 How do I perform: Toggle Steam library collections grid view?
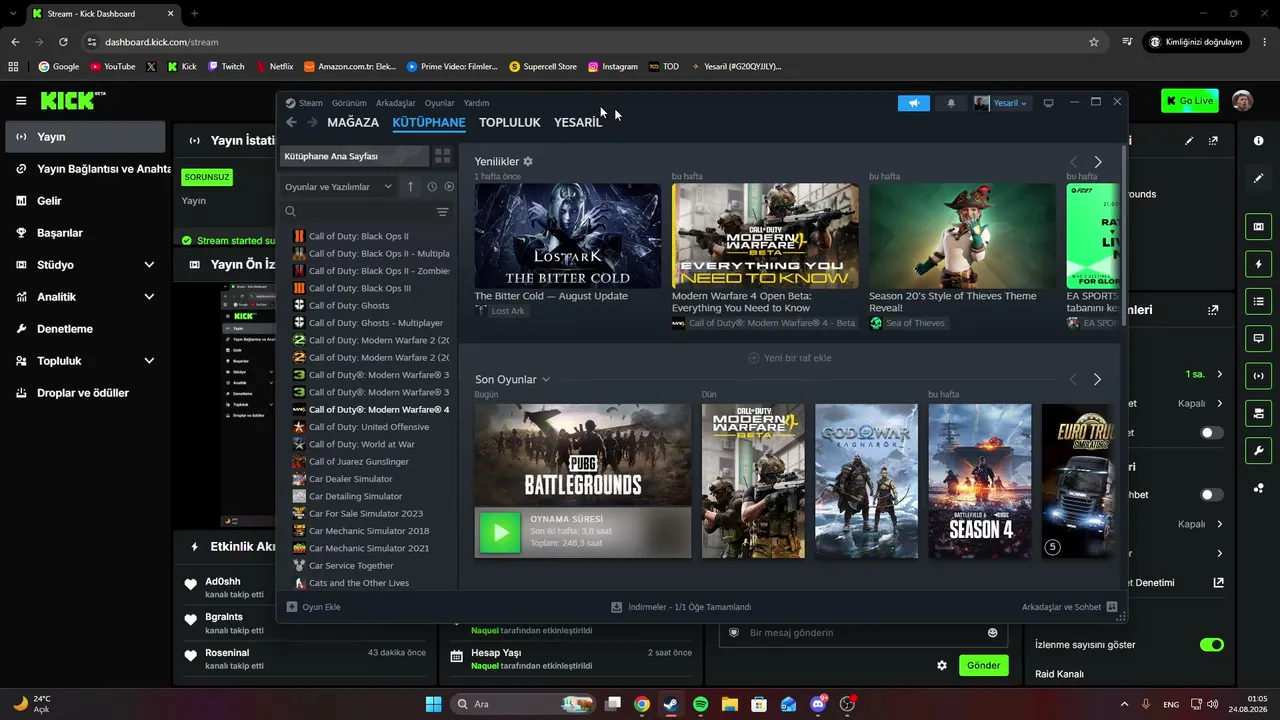pos(442,156)
